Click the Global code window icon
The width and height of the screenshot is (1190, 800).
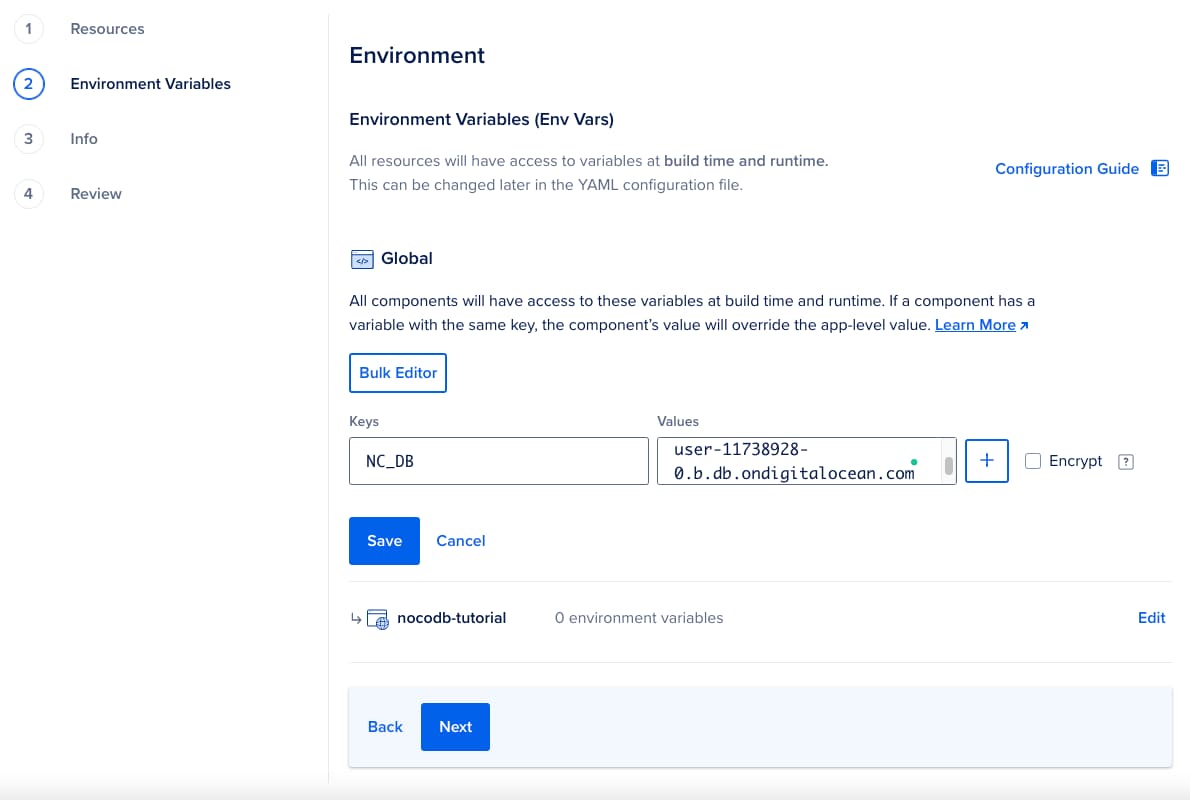362,260
